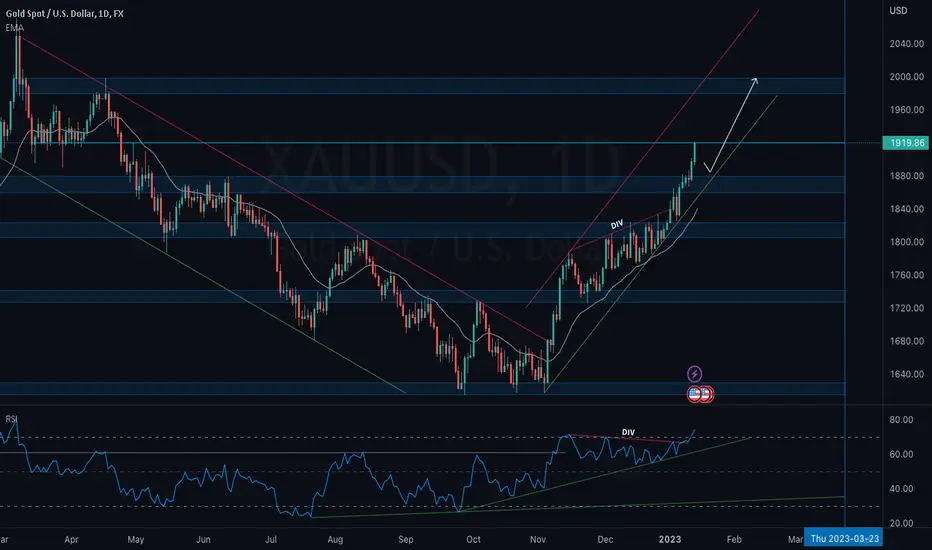Click the Sep label on time axis
Image resolution: width=932 pixels, height=550 pixels.
pos(405,539)
